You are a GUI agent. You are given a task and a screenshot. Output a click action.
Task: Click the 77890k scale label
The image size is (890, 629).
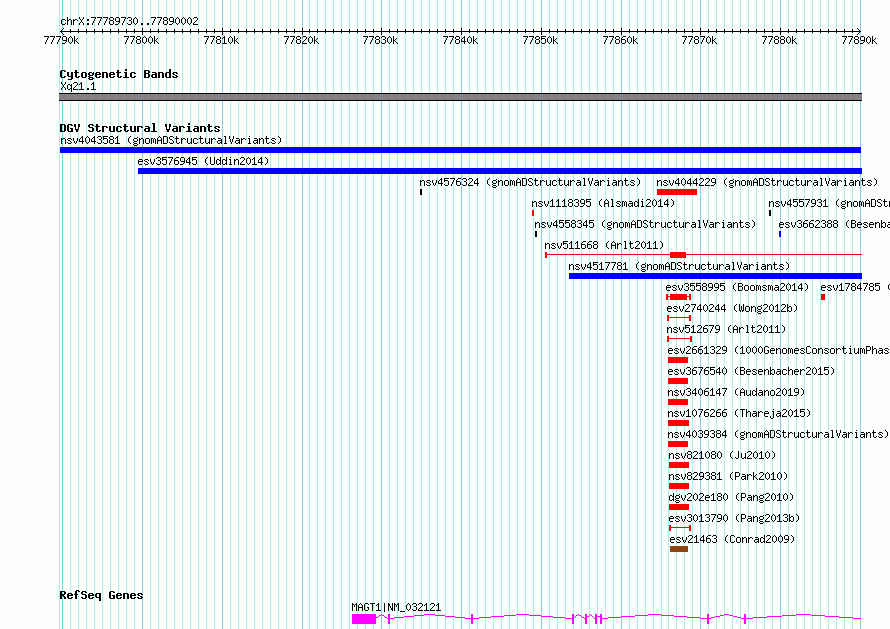[x=859, y=41]
